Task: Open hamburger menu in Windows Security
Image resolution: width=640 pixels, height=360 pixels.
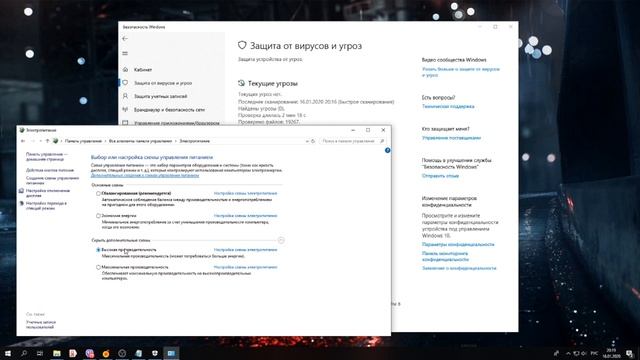Action: tap(125, 53)
